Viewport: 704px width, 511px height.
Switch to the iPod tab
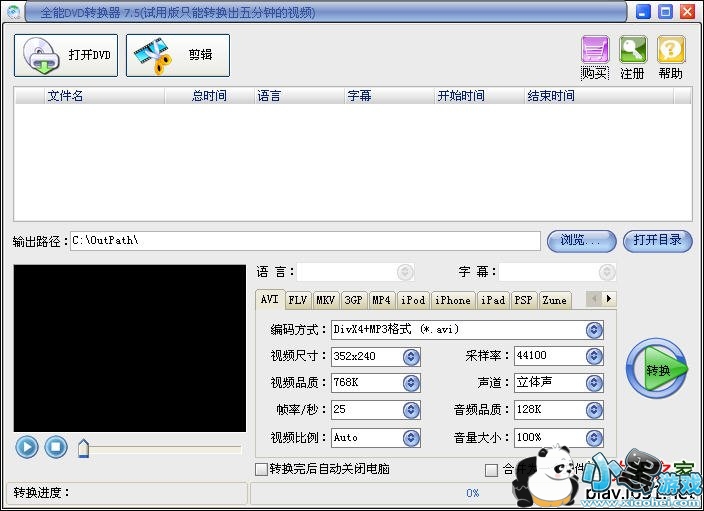click(x=413, y=300)
